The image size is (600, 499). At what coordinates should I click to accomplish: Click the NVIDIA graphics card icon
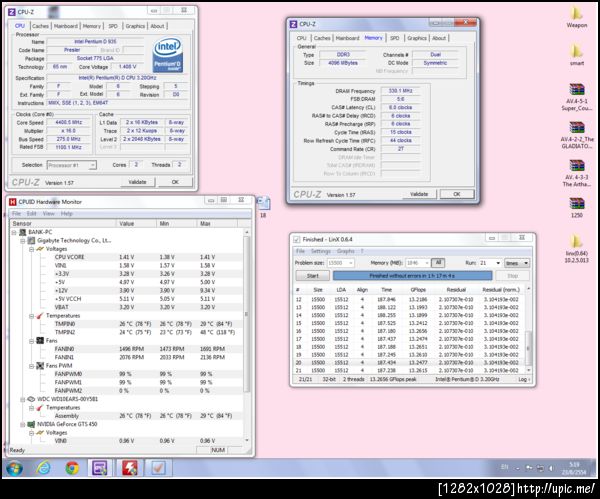pos(31,424)
